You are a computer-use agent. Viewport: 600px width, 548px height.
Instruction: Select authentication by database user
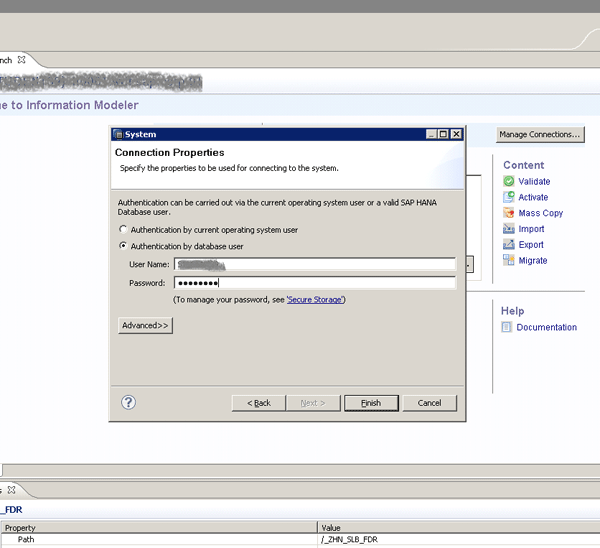(x=123, y=246)
